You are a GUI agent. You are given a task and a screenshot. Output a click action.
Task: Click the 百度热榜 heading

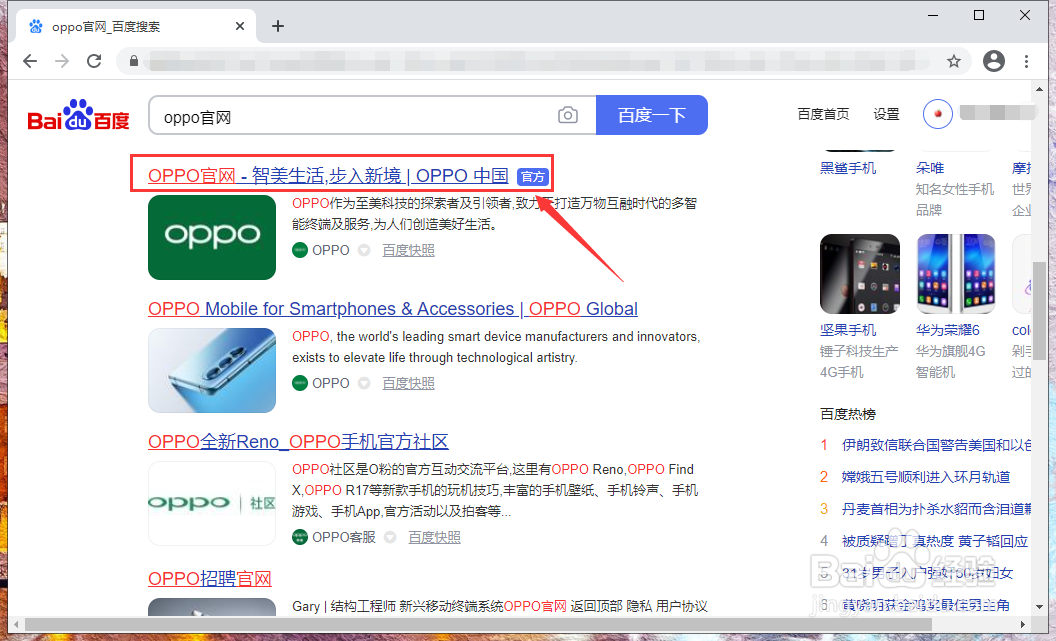pos(848,414)
